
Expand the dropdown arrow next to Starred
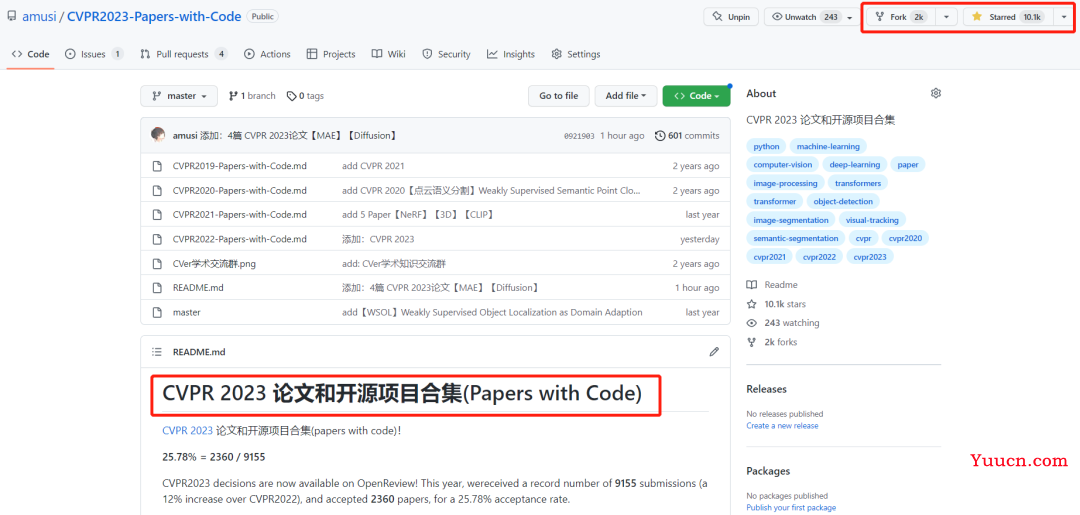pyautogui.click(x=1063, y=17)
